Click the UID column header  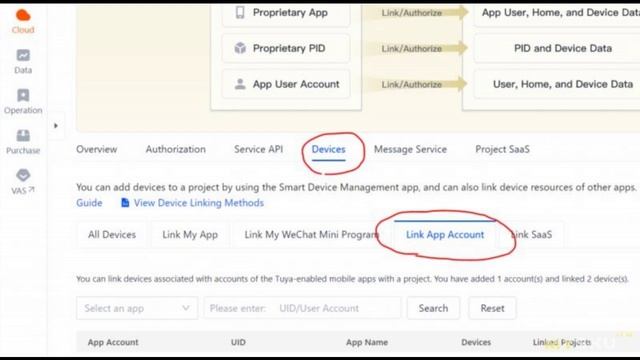[x=238, y=342]
